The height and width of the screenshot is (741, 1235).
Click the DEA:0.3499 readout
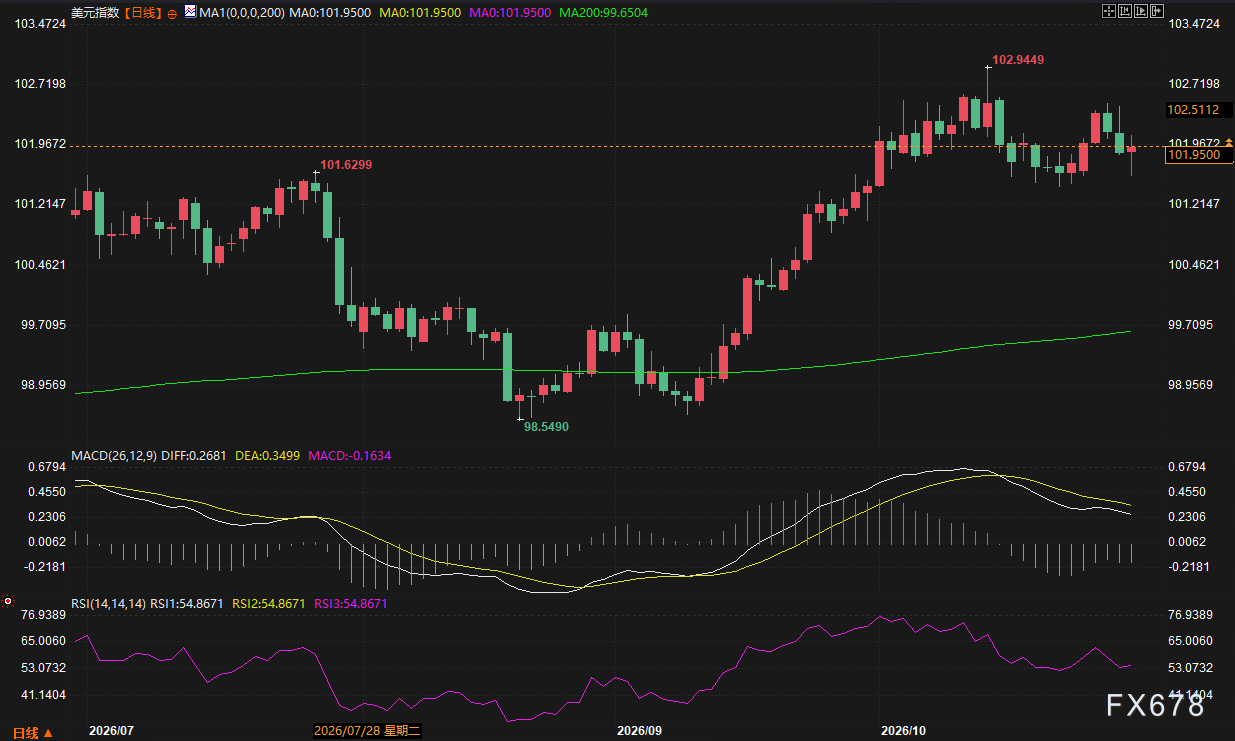(x=266, y=455)
